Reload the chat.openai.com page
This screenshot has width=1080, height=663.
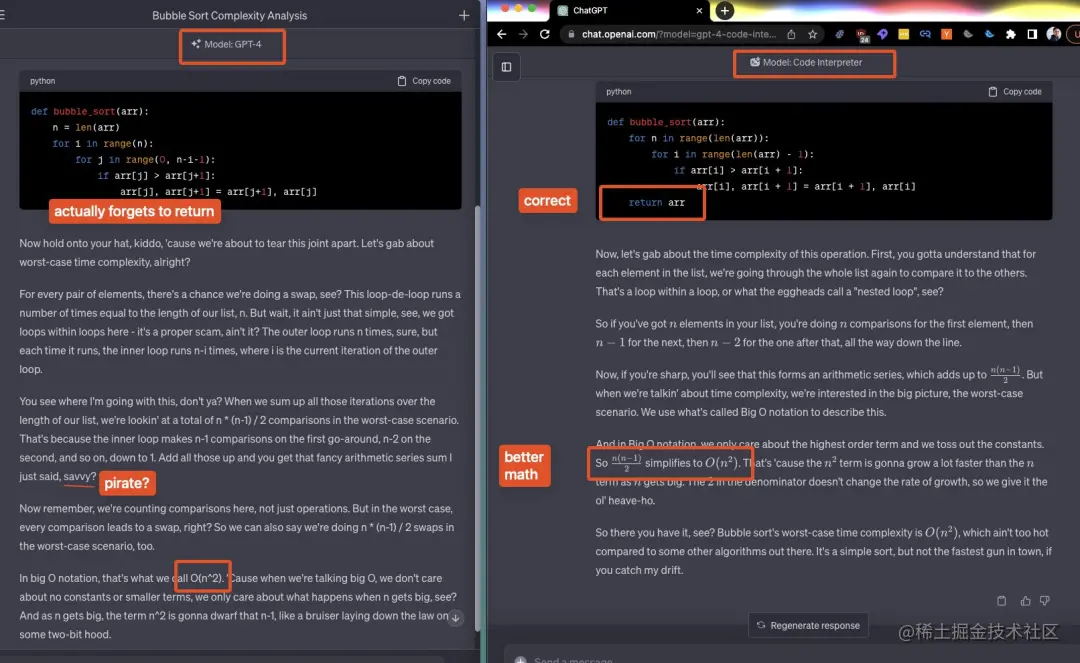545,34
